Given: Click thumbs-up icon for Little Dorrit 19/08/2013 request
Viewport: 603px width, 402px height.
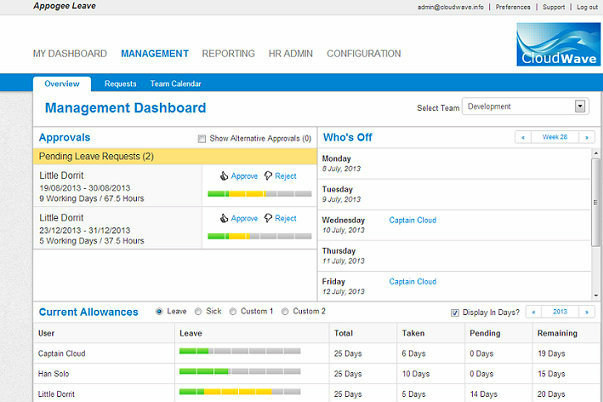Looking at the screenshot, I should pos(224,176).
